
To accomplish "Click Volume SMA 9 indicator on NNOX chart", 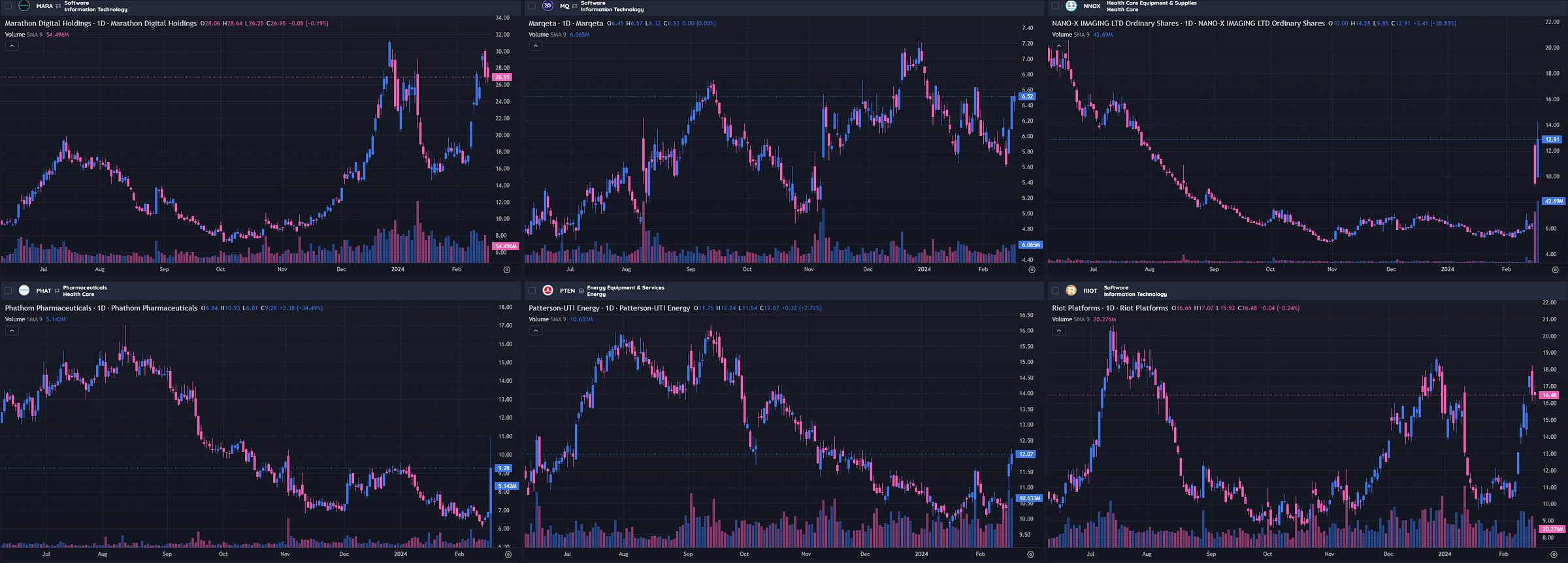I will [1070, 35].
